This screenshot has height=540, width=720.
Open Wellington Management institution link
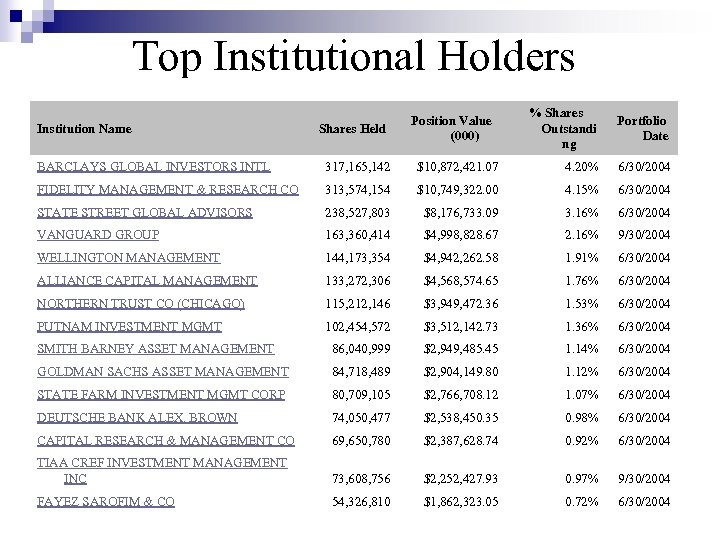(x=128, y=258)
